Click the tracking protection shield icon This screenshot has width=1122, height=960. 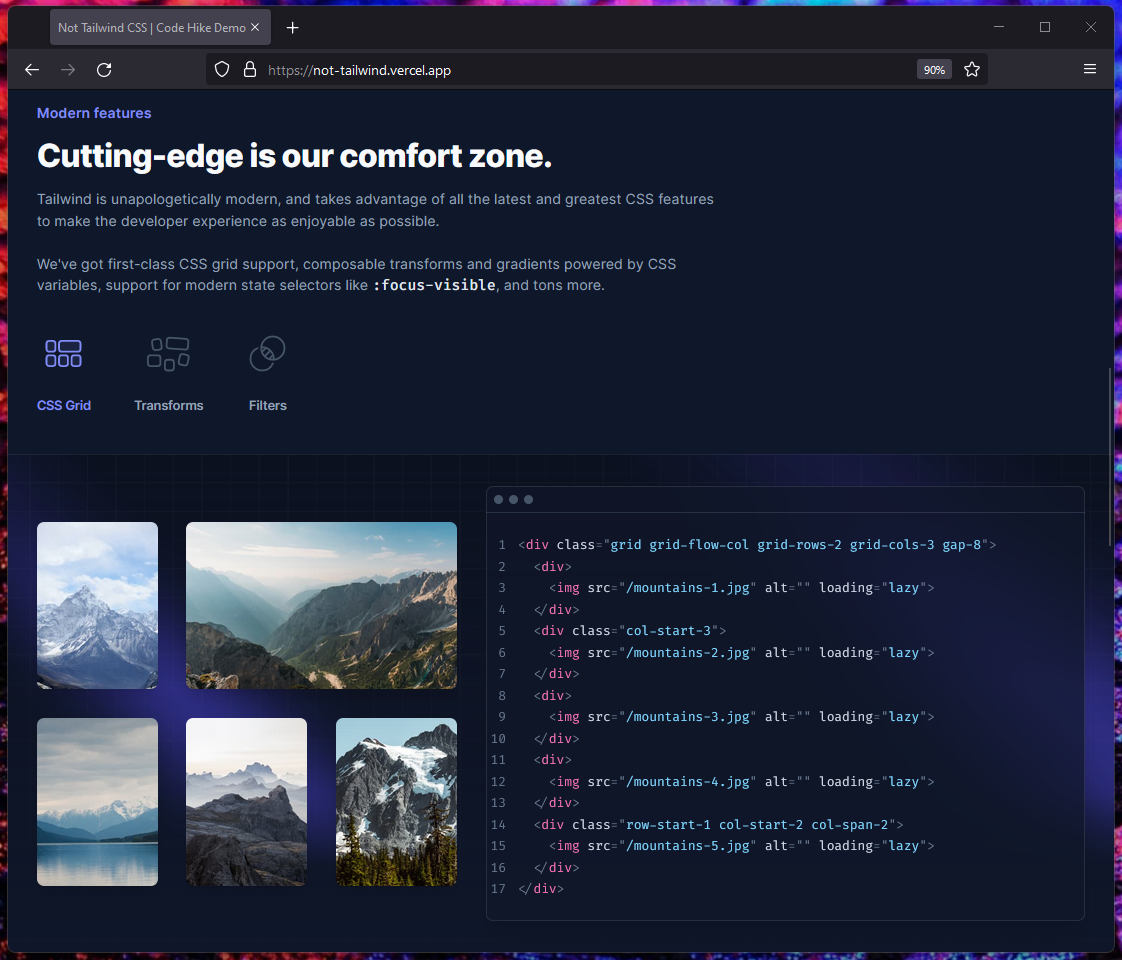(222, 70)
